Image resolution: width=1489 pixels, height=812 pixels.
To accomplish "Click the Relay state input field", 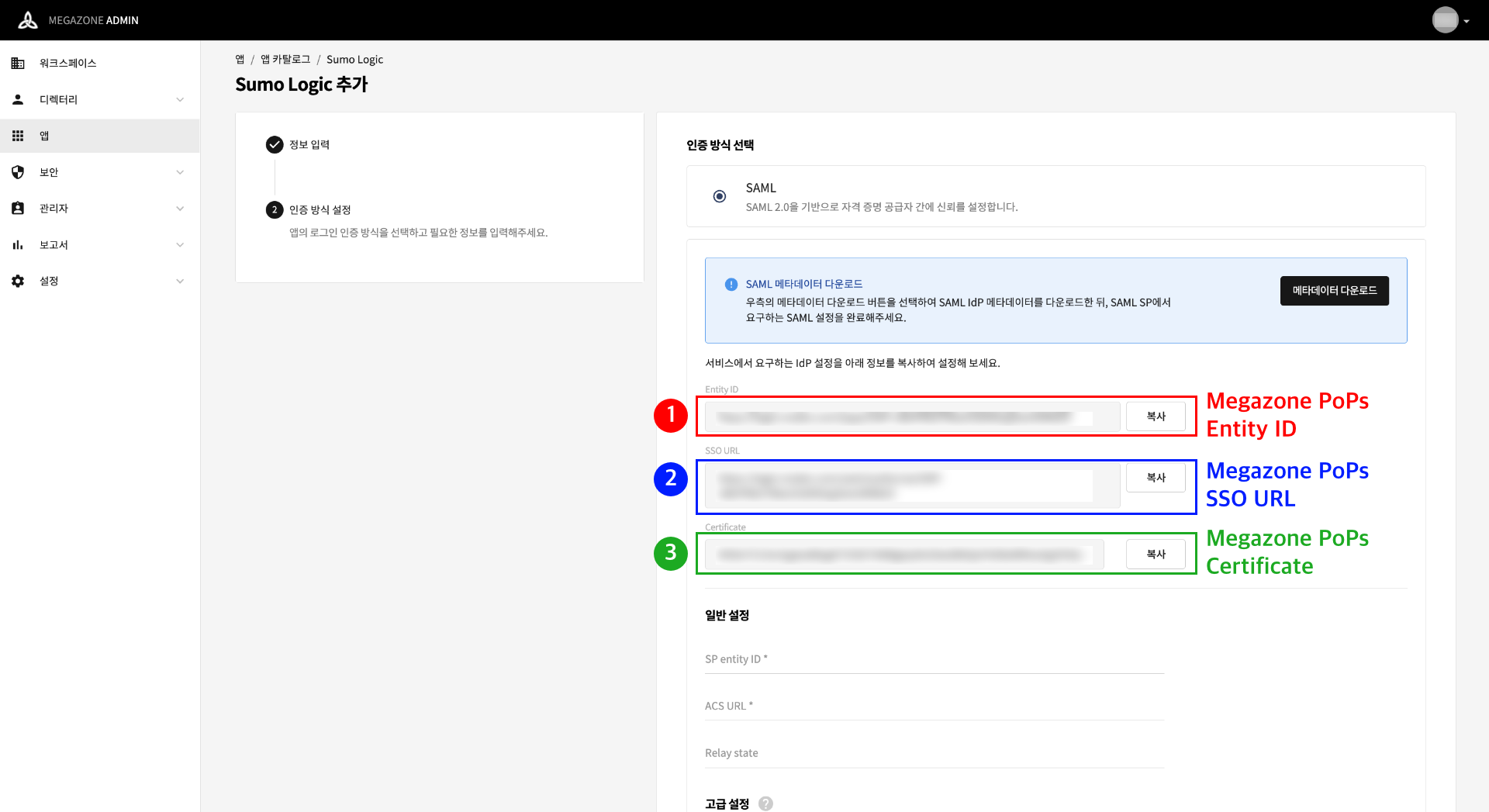I will click(935, 753).
